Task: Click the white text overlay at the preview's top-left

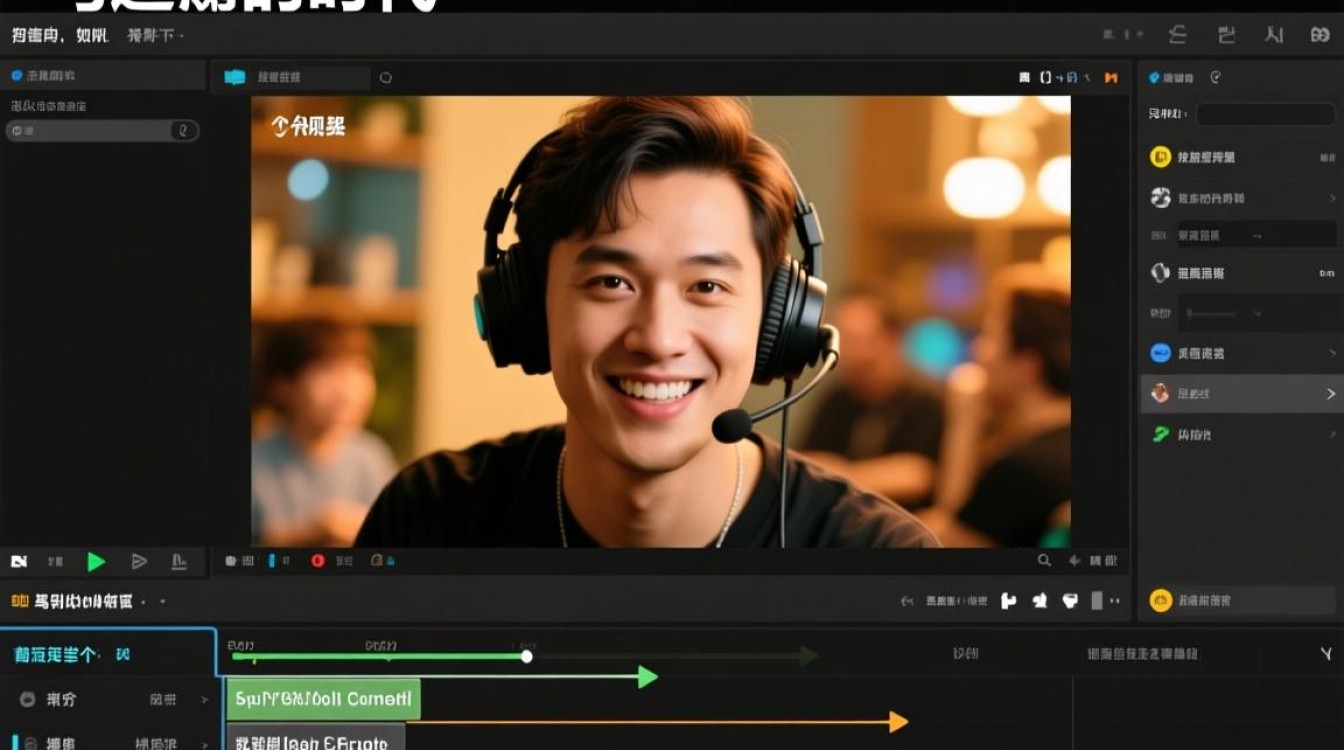Action: (308, 125)
